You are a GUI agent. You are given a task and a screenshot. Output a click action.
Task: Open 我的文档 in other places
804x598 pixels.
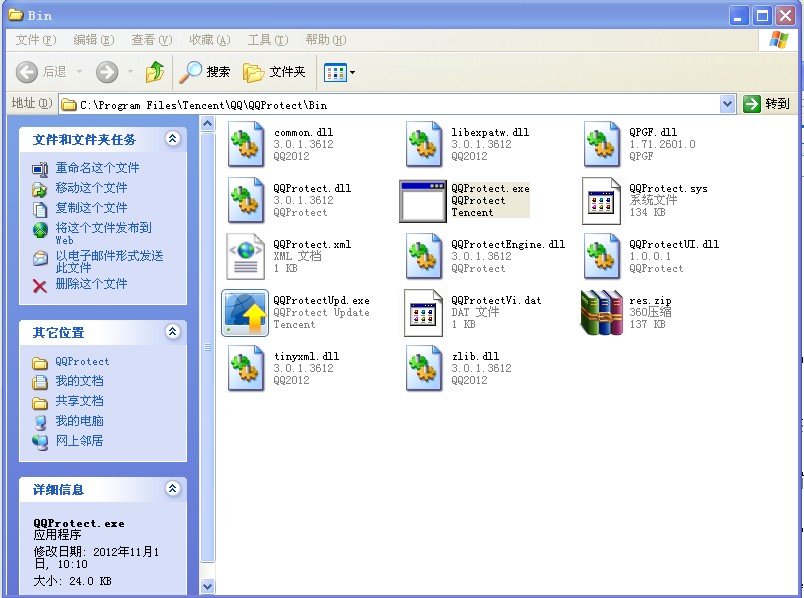[x=79, y=381]
